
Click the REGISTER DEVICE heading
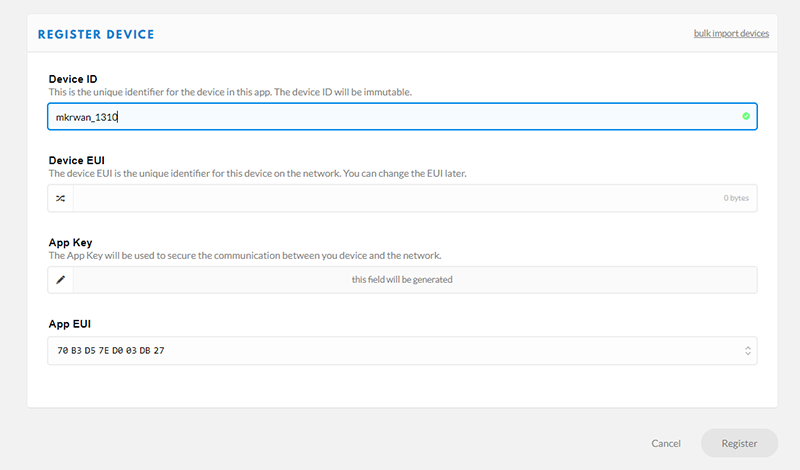coord(96,35)
